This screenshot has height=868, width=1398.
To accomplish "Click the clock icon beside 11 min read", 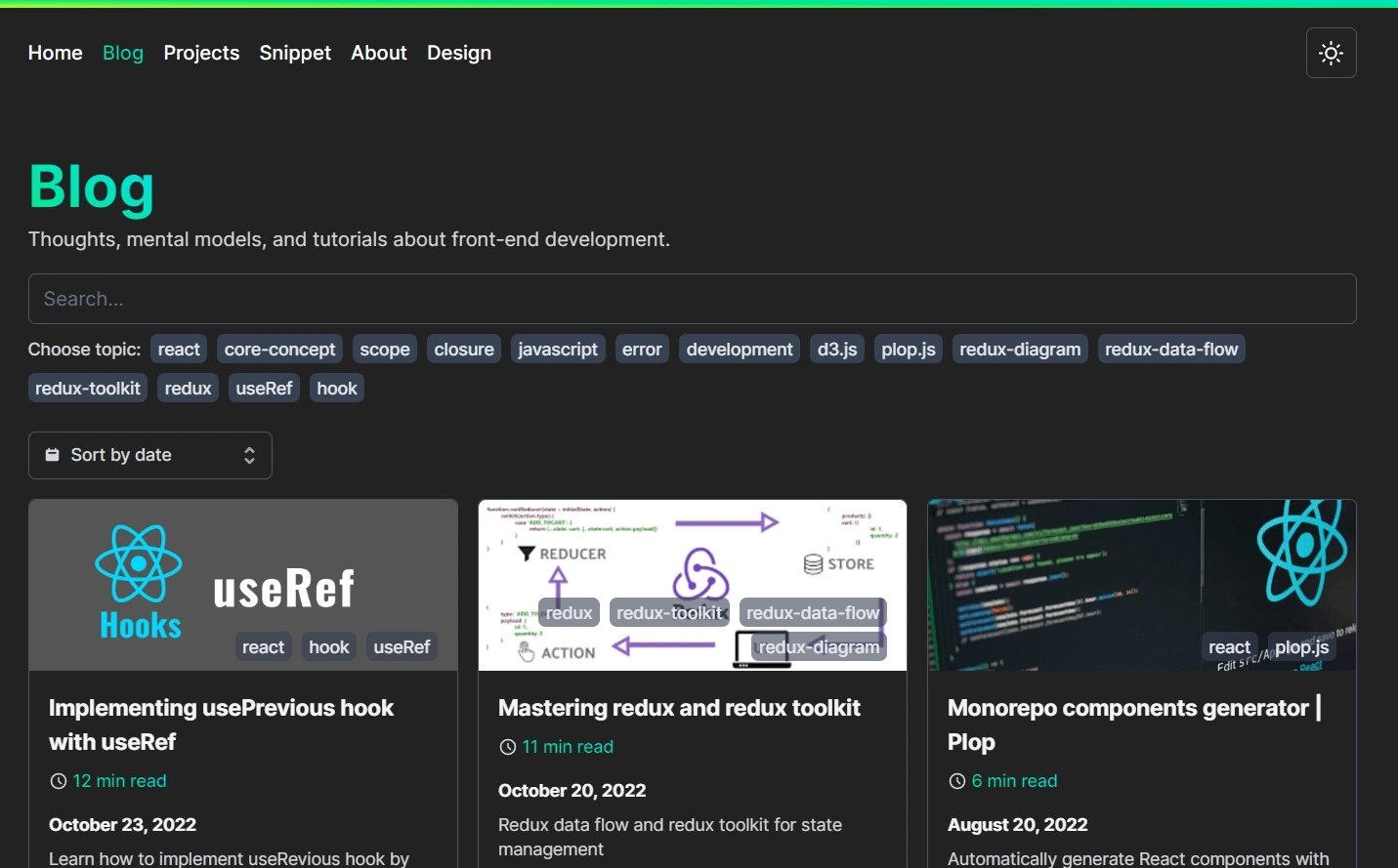I will click(x=507, y=747).
